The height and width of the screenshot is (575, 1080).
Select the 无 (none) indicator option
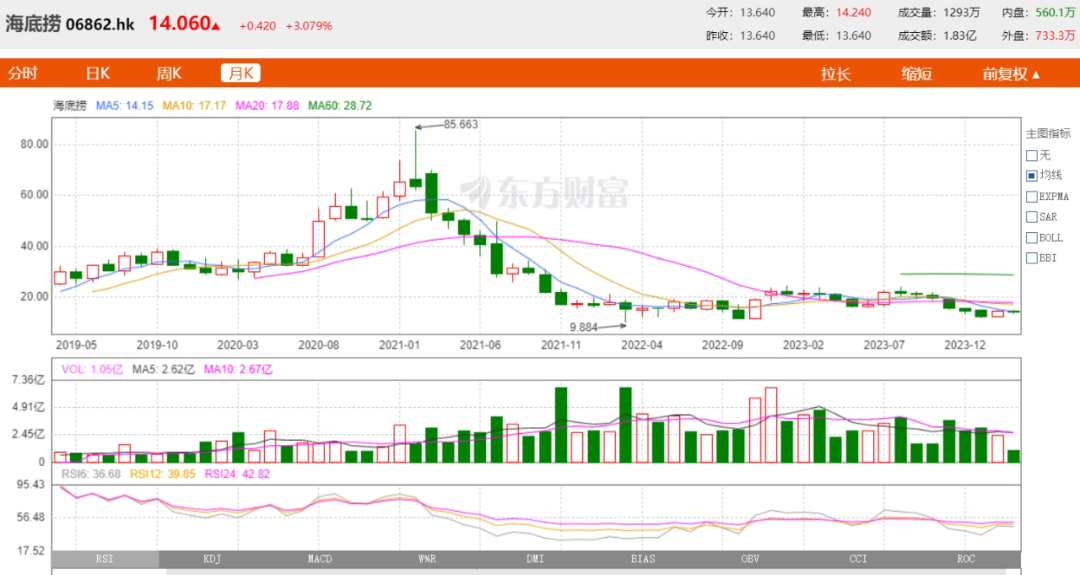[x=1031, y=156]
